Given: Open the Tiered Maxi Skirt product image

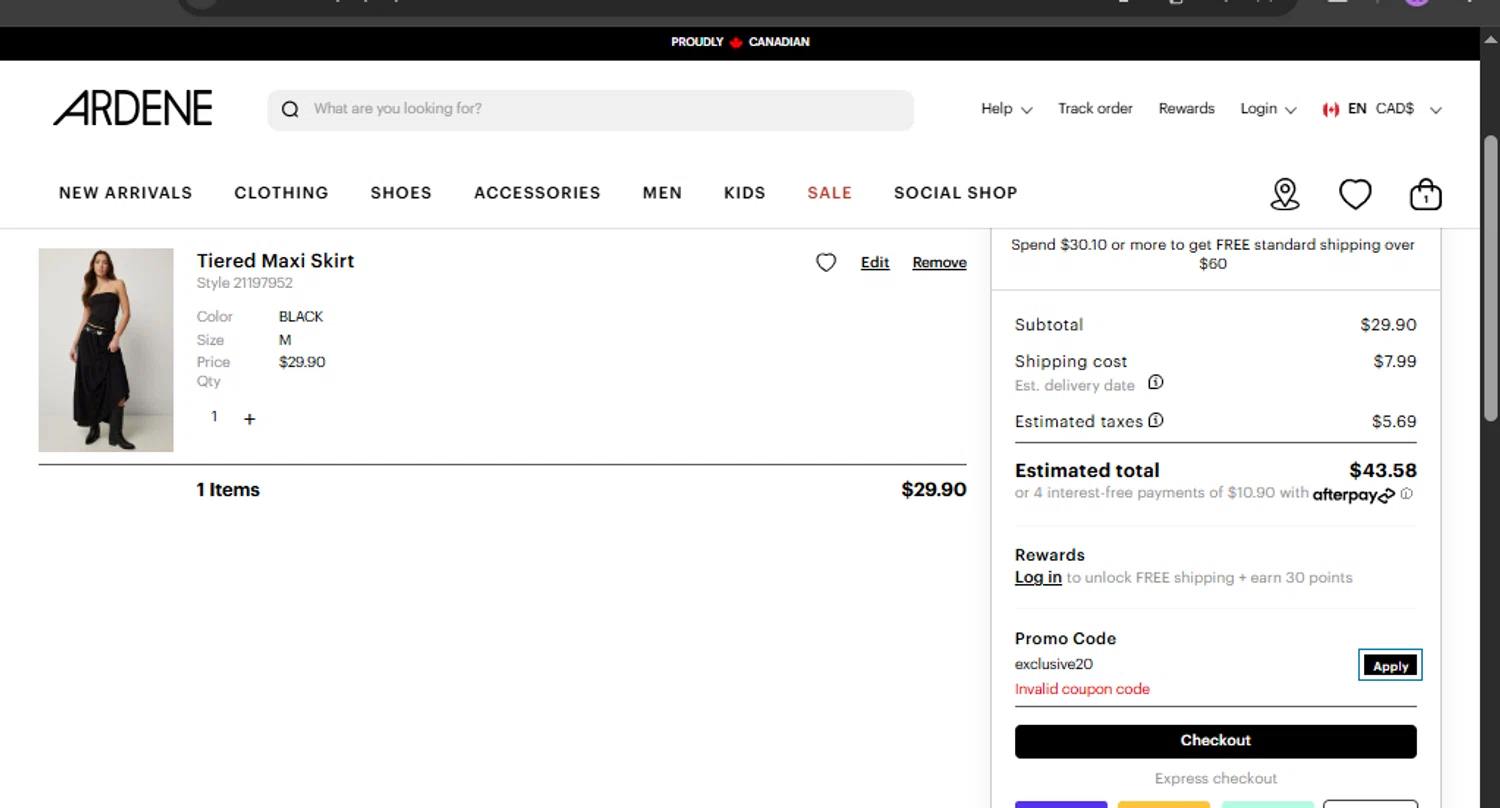Looking at the screenshot, I should tap(106, 350).
